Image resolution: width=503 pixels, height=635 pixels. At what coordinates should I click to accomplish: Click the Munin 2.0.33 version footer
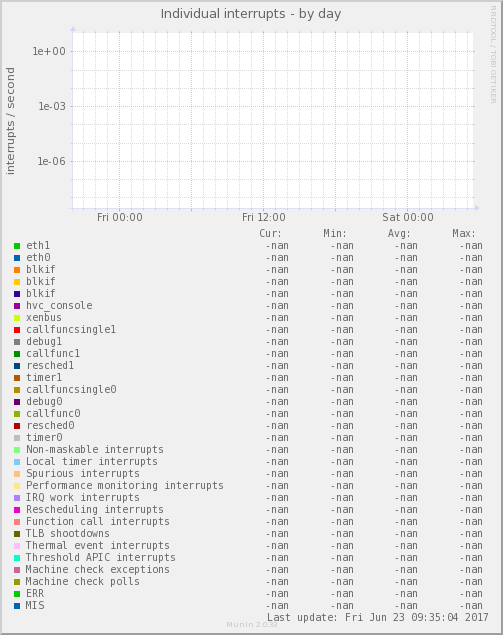(252, 624)
